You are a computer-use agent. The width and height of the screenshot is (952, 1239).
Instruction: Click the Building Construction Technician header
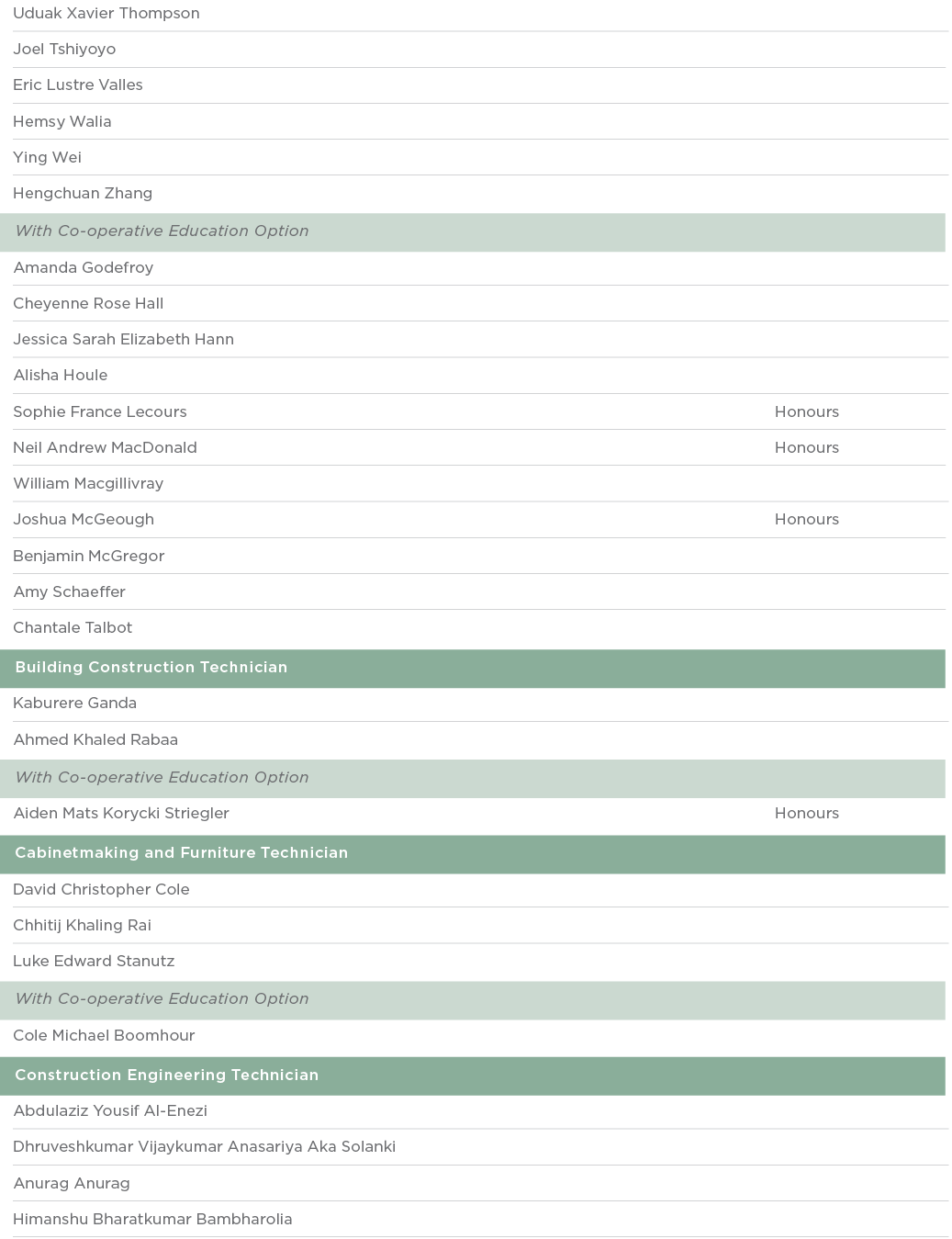[x=151, y=668]
